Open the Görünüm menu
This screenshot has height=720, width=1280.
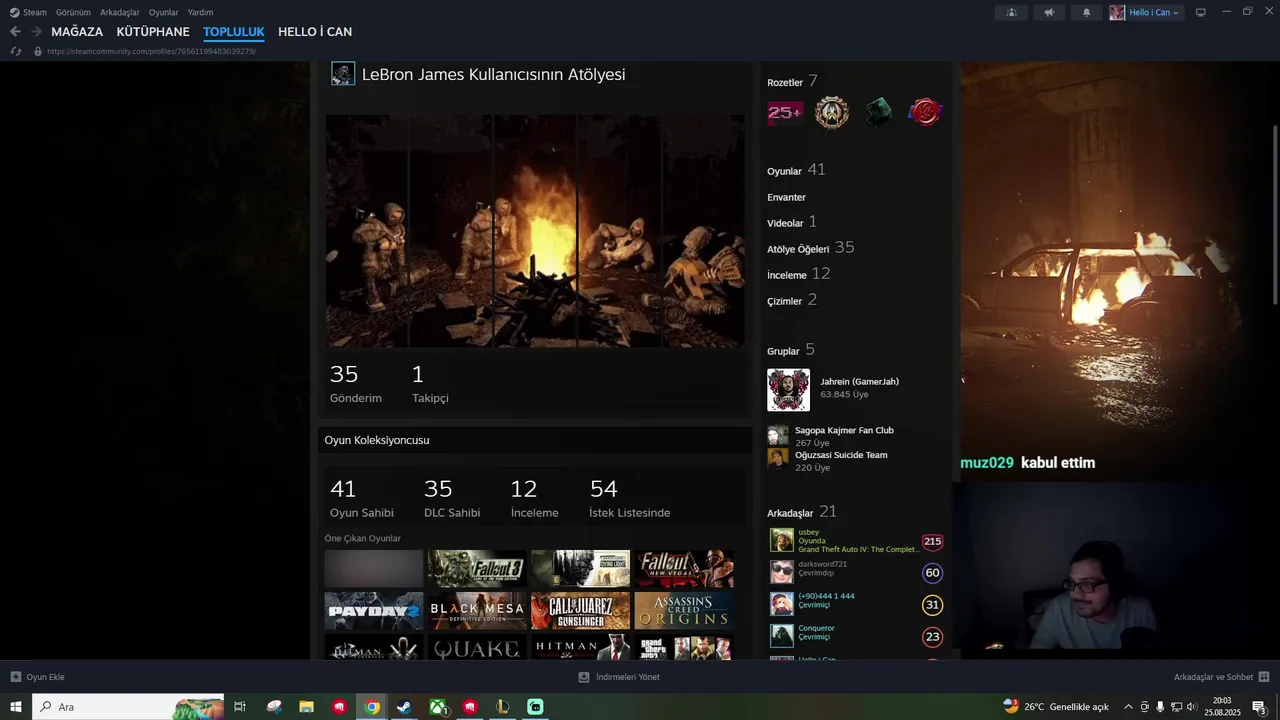(73, 12)
